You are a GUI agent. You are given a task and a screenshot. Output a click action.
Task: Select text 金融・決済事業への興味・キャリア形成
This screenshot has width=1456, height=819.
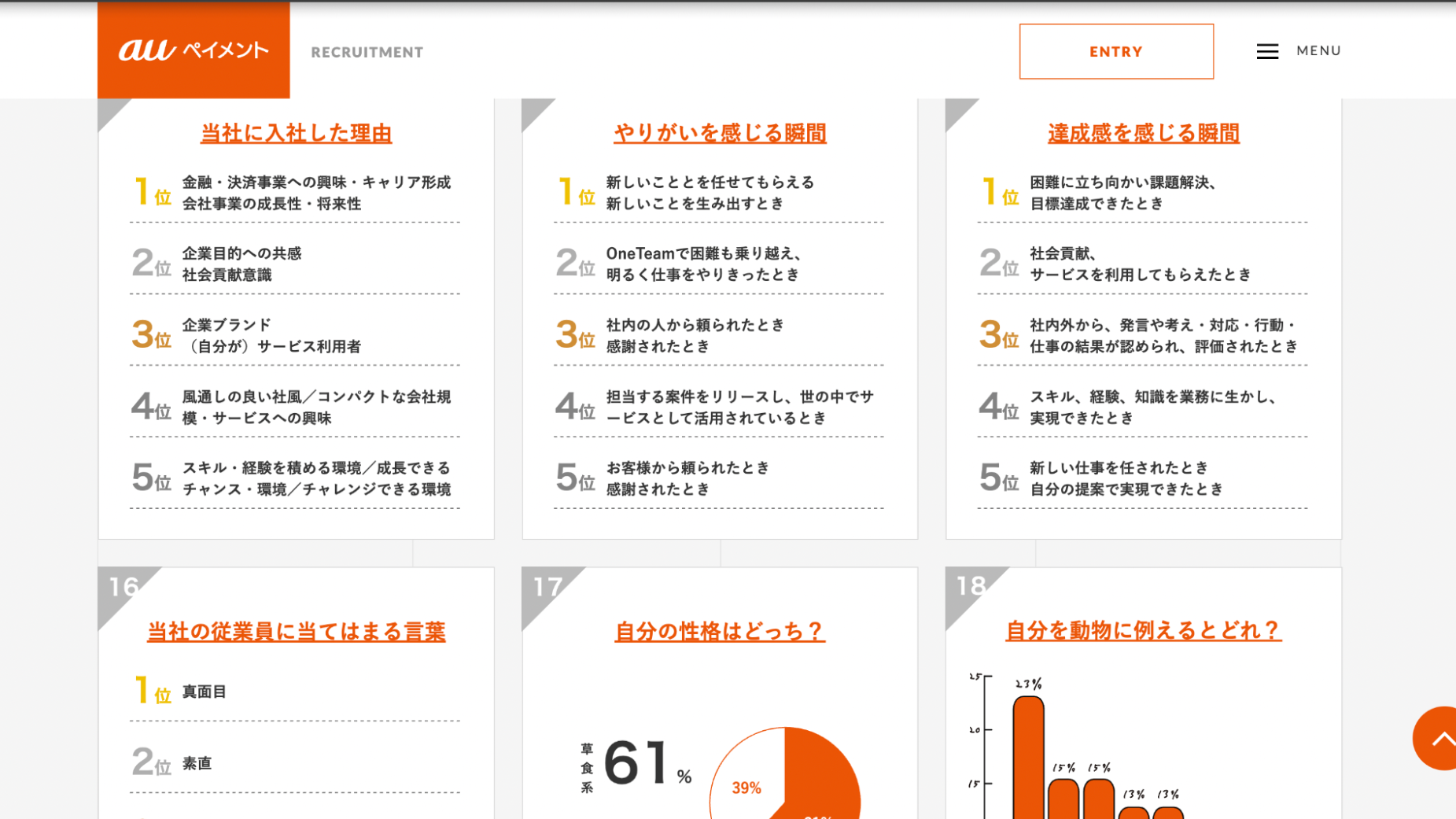tap(317, 183)
